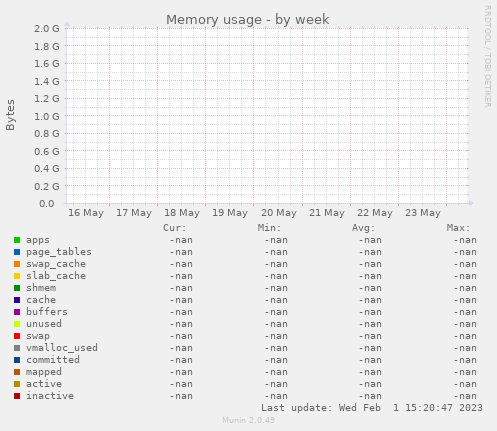This screenshot has width=497, height=431.
Task: Click the '0.0' y-axis label
Action: (x=47, y=204)
